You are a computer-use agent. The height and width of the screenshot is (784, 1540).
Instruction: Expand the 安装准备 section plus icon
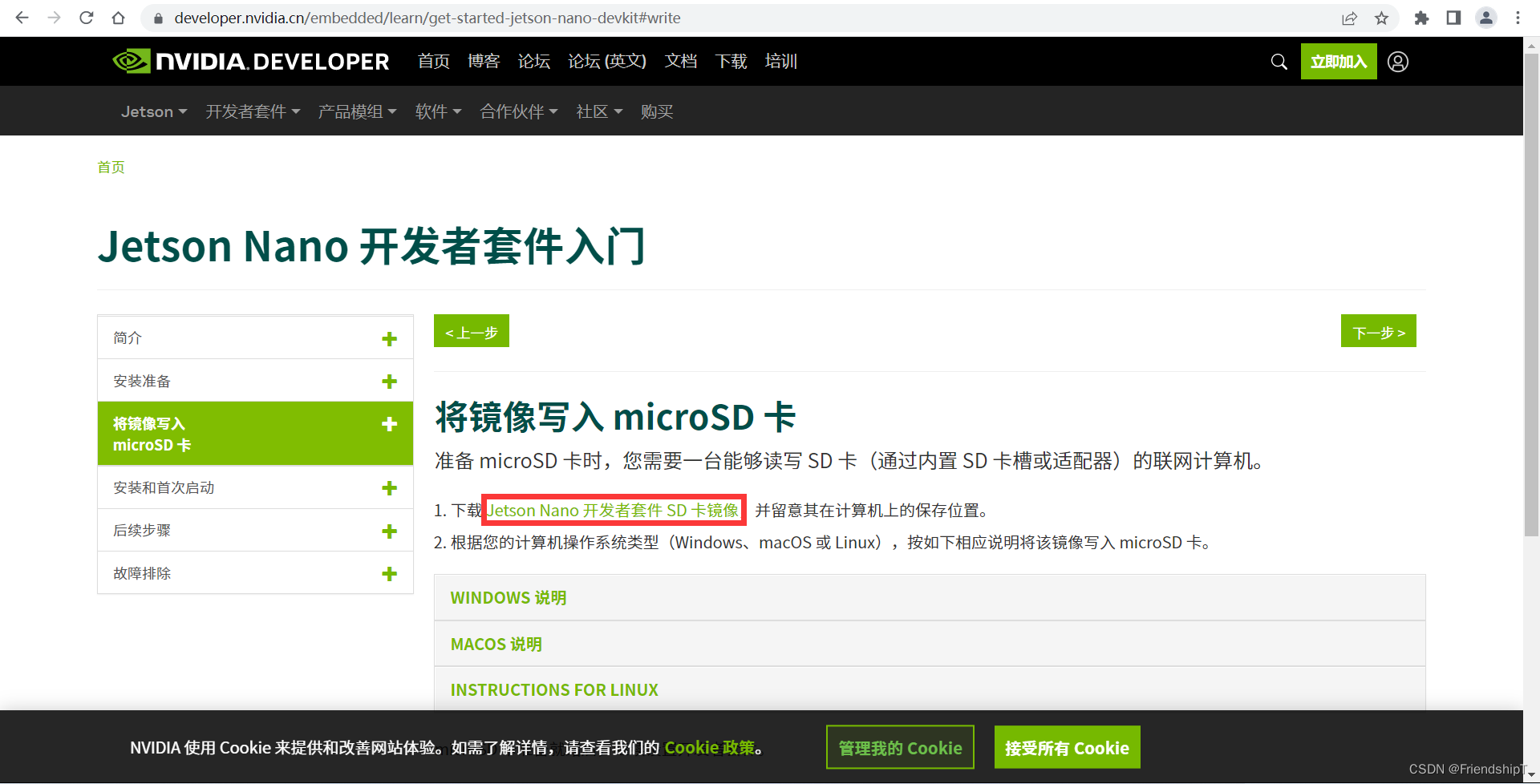tap(389, 381)
